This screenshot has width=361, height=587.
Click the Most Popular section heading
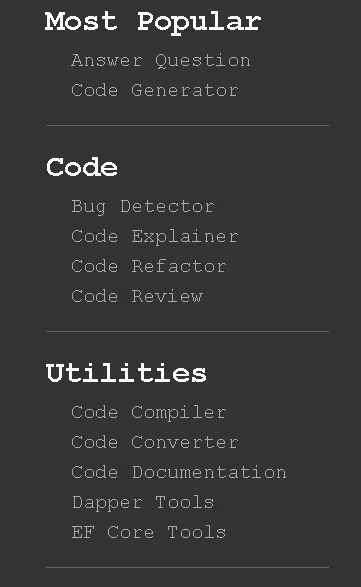click(153, 22)
